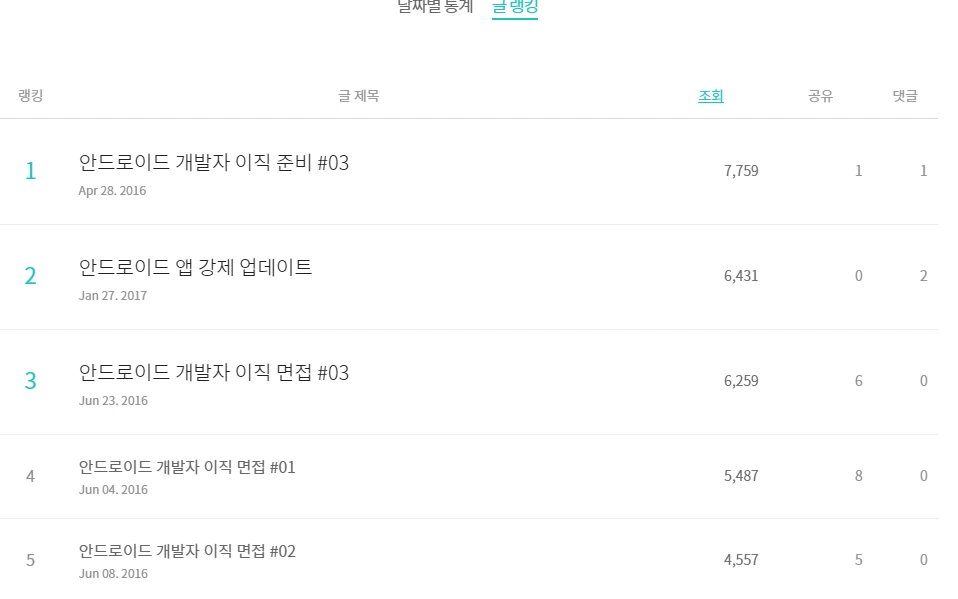Click the share count 8 on rank 4
The width and height of the screenshot is (958, 599).
coord(858,476)
